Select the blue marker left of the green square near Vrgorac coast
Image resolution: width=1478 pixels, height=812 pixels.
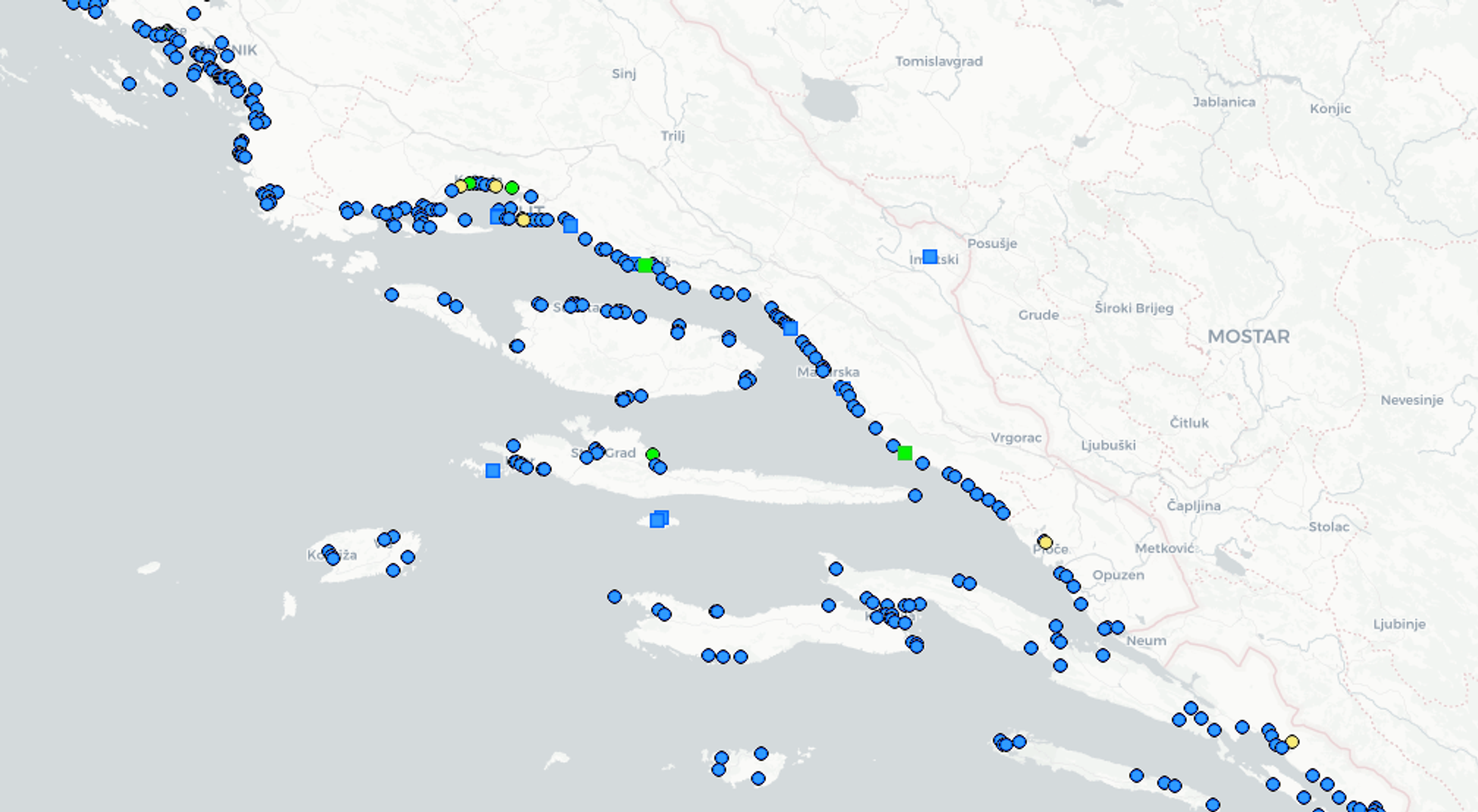point(893,446)
